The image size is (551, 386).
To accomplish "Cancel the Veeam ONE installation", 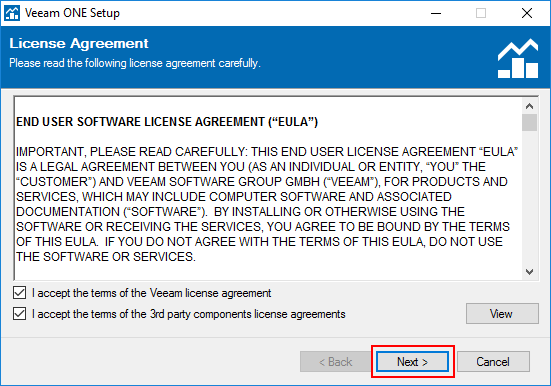I will (x=493, y=361).
